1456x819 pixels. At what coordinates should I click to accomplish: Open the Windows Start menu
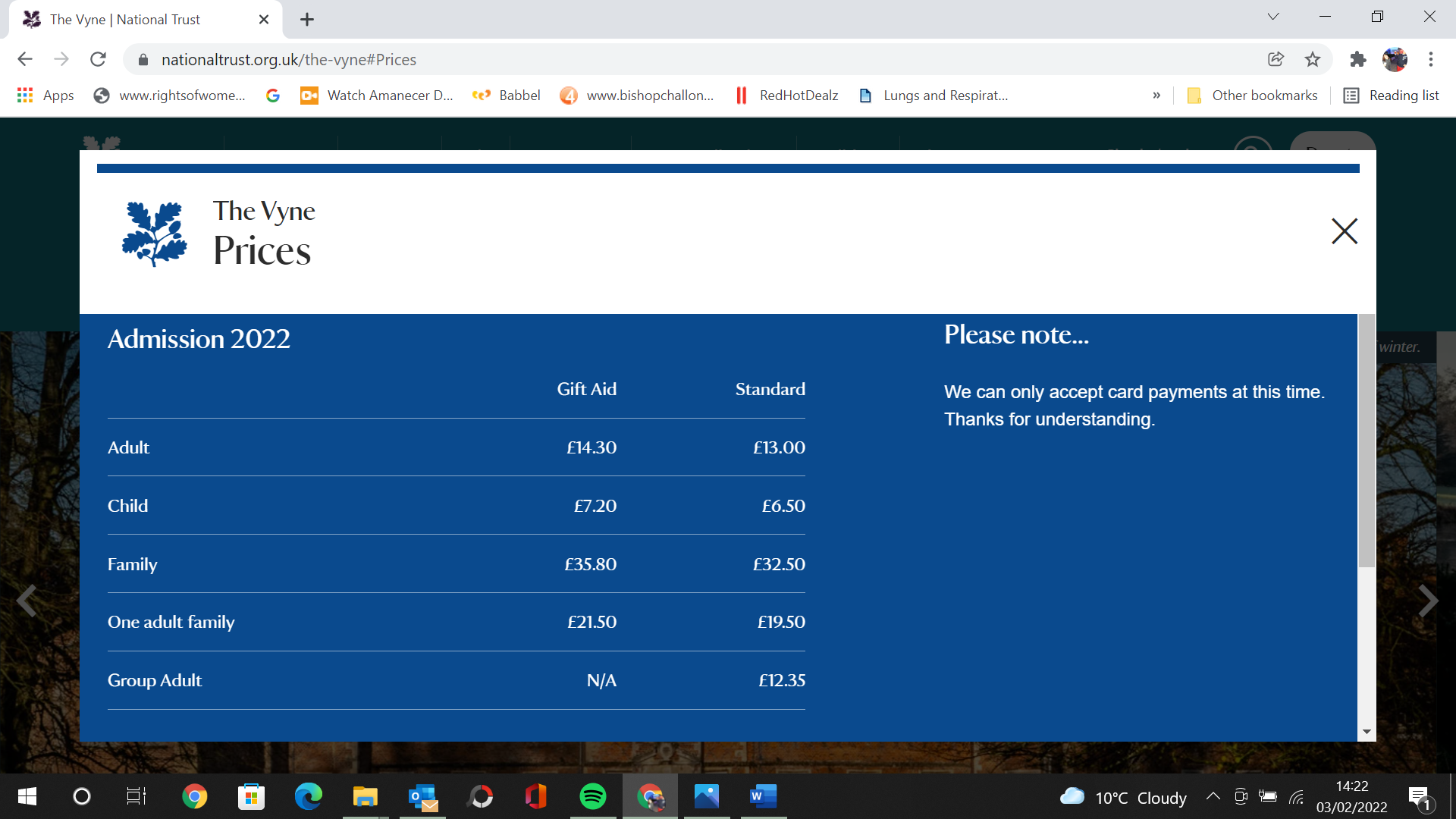pos(27,796)
